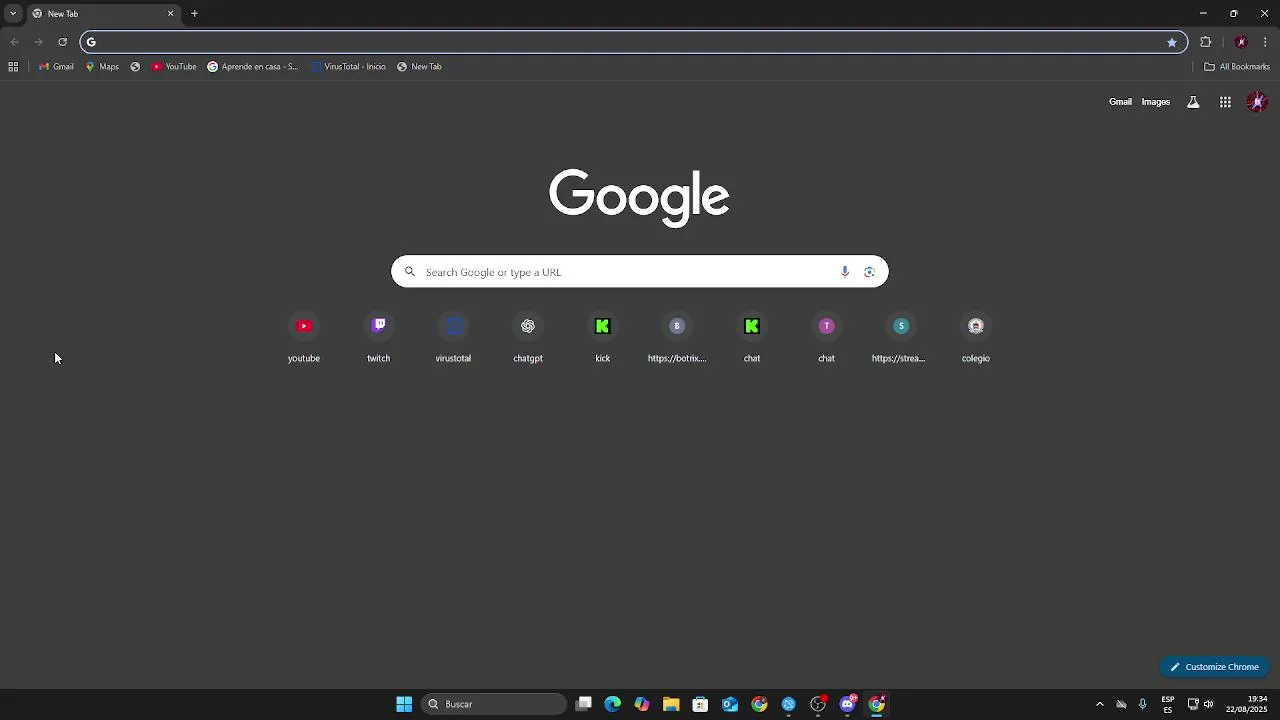Click the taskbar Buscar search box
The height and width of the screenshot is (720, 1280).
tap(494, 704)
